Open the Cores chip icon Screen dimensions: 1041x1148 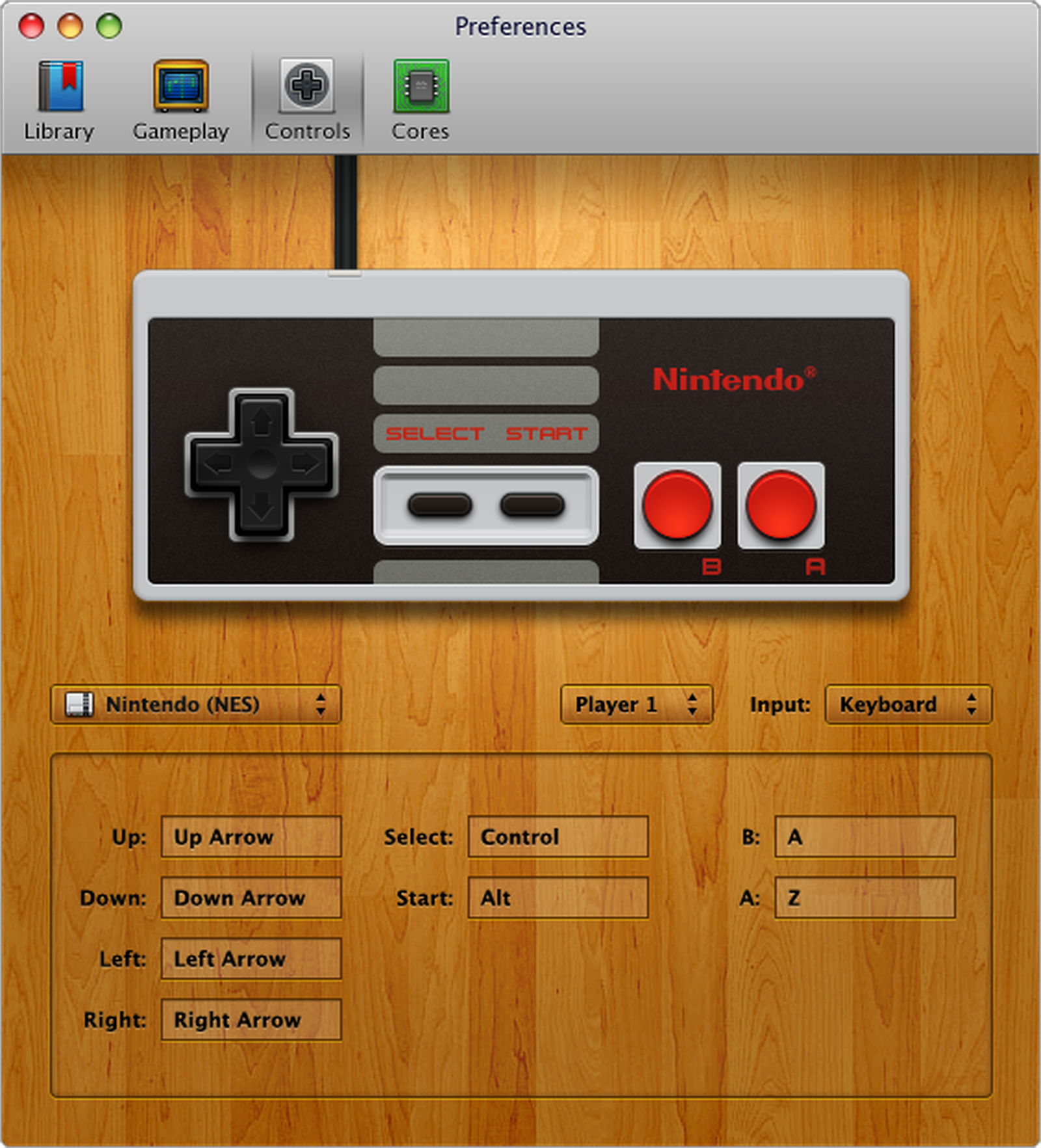point(420,87)
